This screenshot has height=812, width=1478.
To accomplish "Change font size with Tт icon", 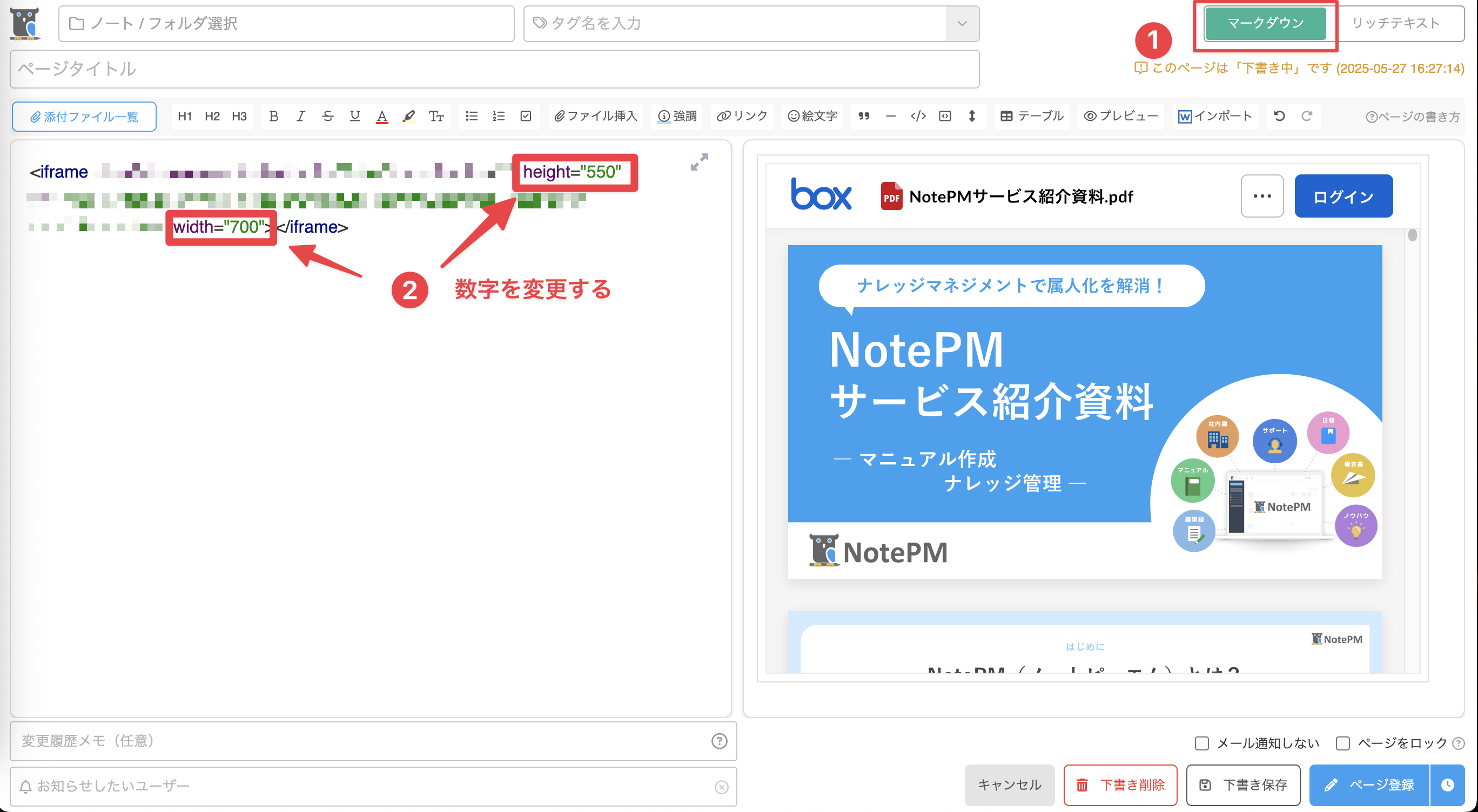I will point(436,117).
